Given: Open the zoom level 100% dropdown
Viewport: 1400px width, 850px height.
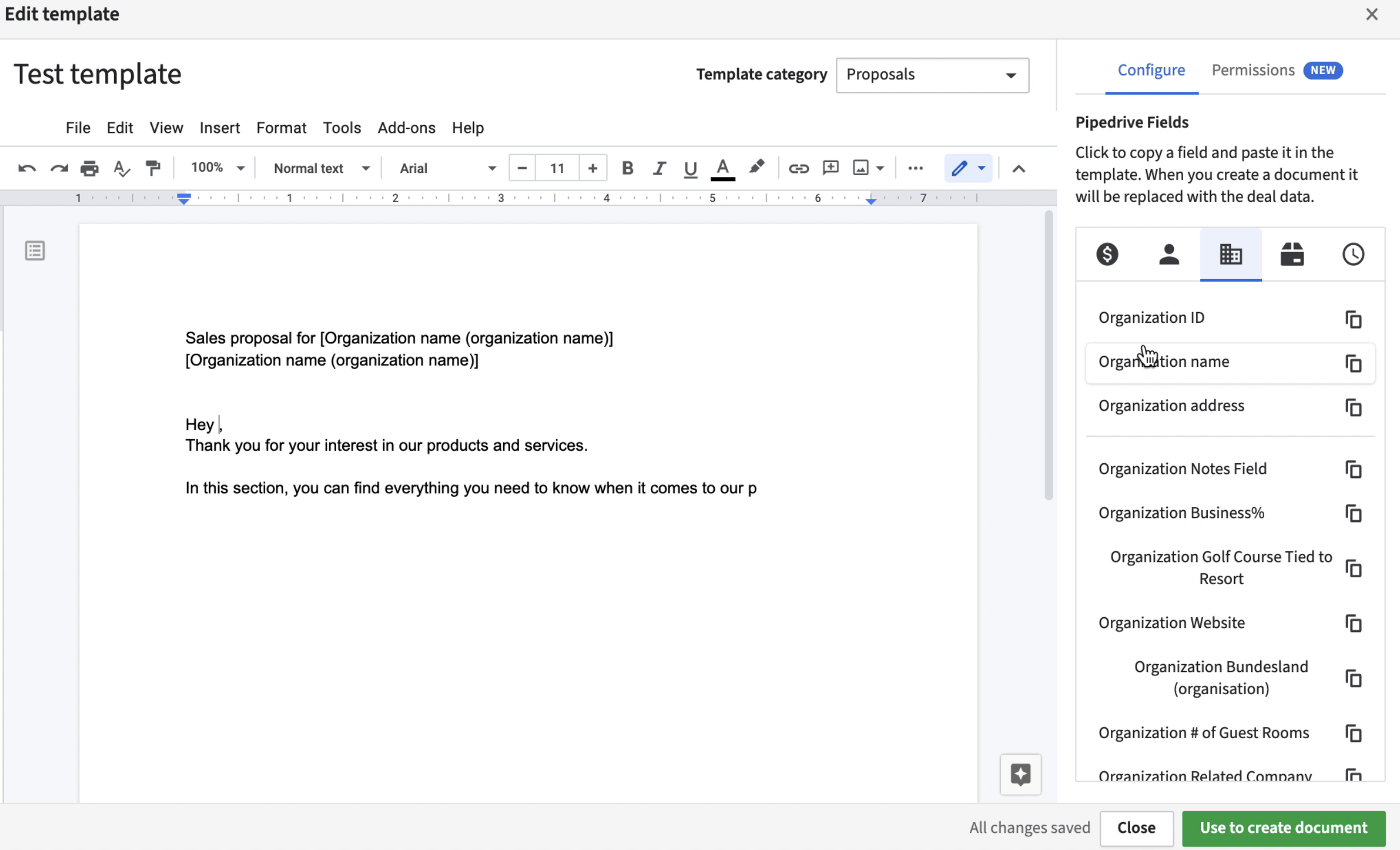Looking at the screenshot, I should click(217, 168).
